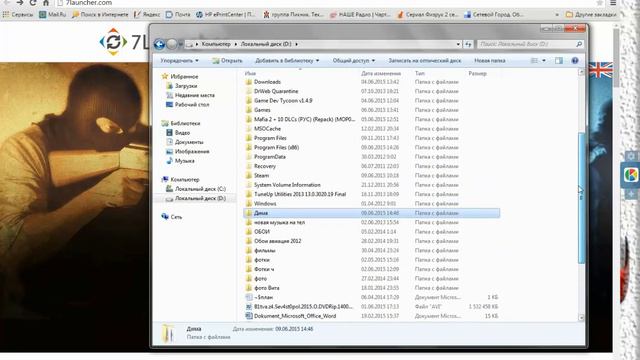Click the folder icon of Steam
This screenshot has width=640, height=360.
[x=249, y=176]
